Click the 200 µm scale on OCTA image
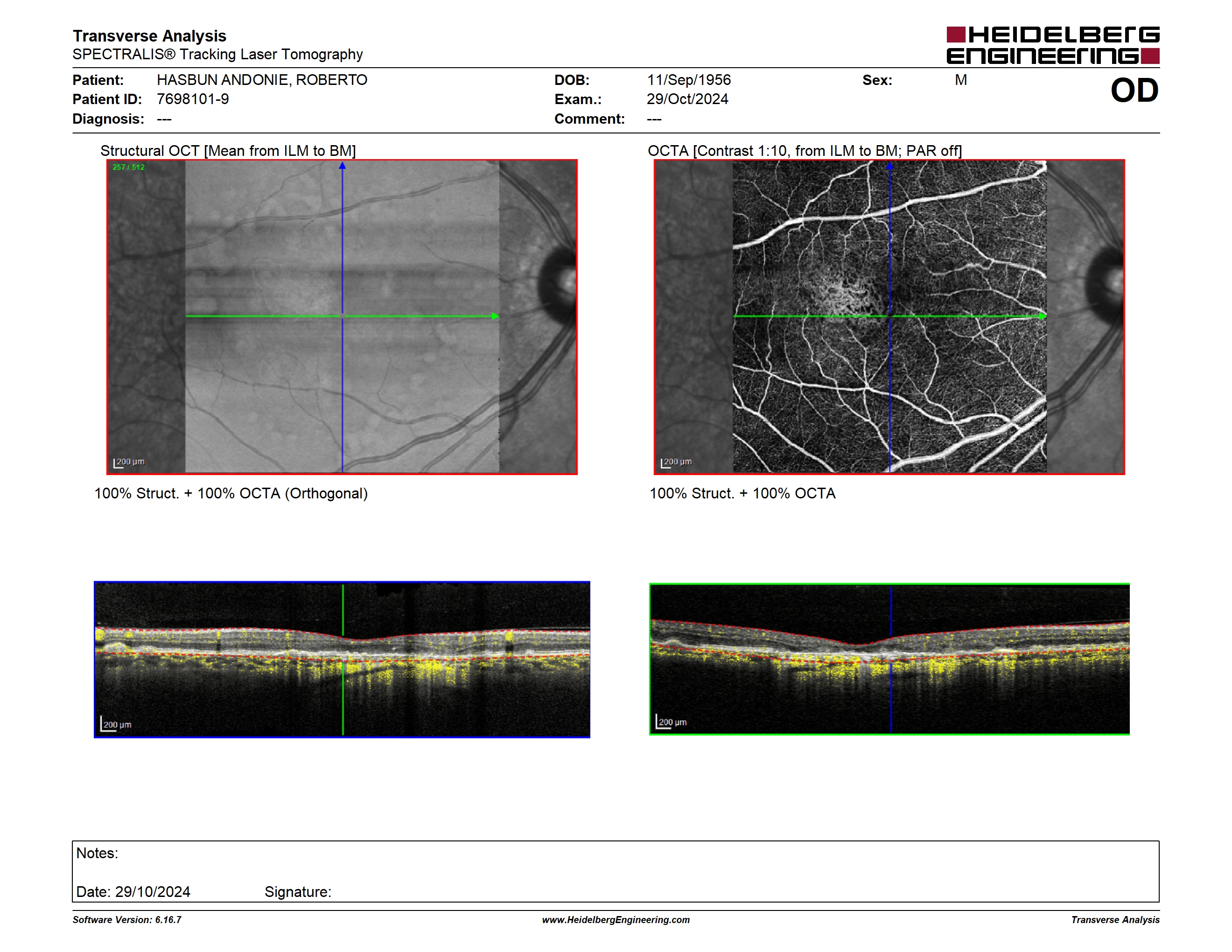Screen dimensions: 1232x952 (x=676, y=462)
